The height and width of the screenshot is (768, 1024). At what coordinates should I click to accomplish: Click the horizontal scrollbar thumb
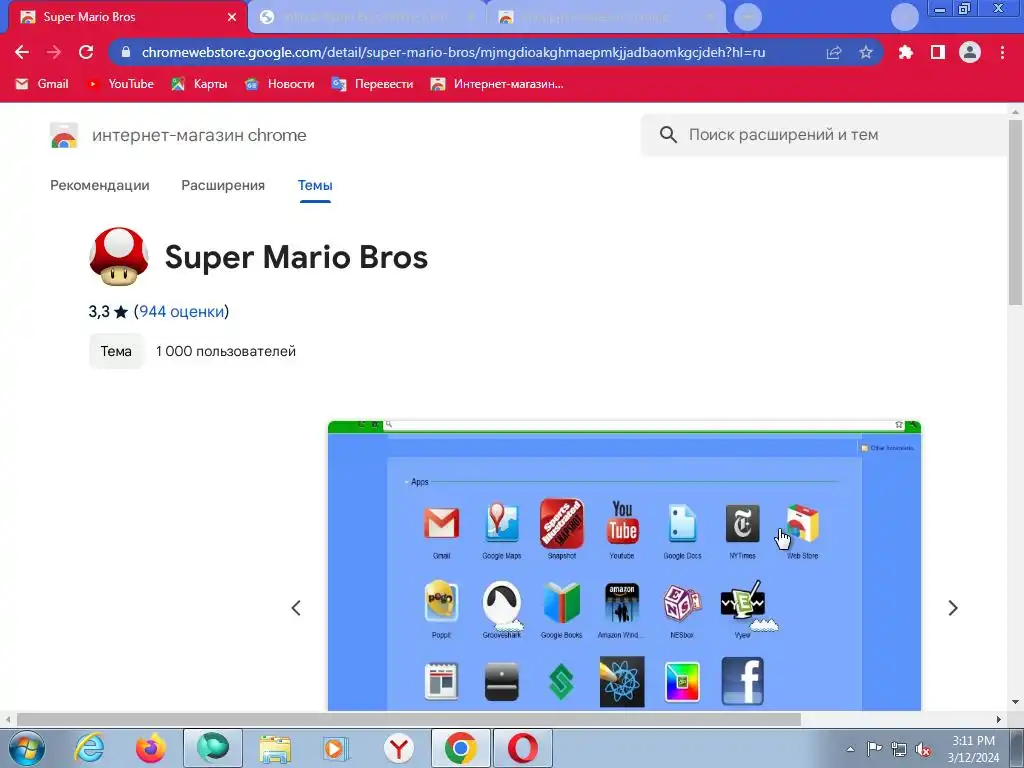pos(408,719)
